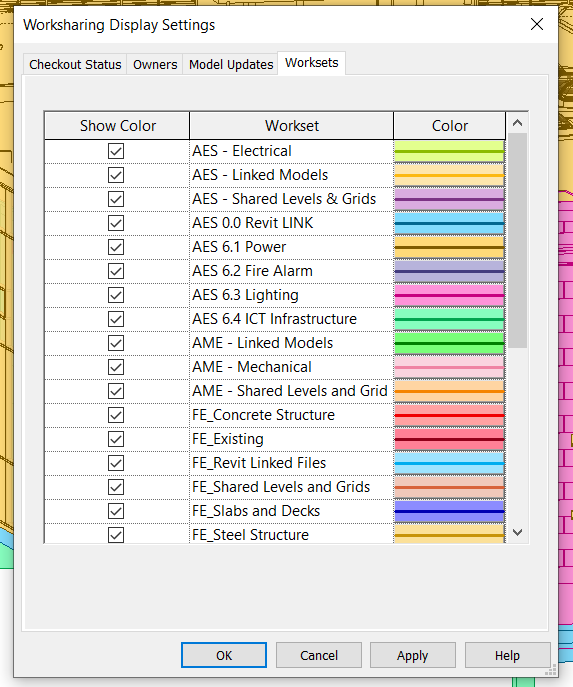Change the FE_Concrete Structure red swatch
573x687 pixels.
(x=449, y=415)
